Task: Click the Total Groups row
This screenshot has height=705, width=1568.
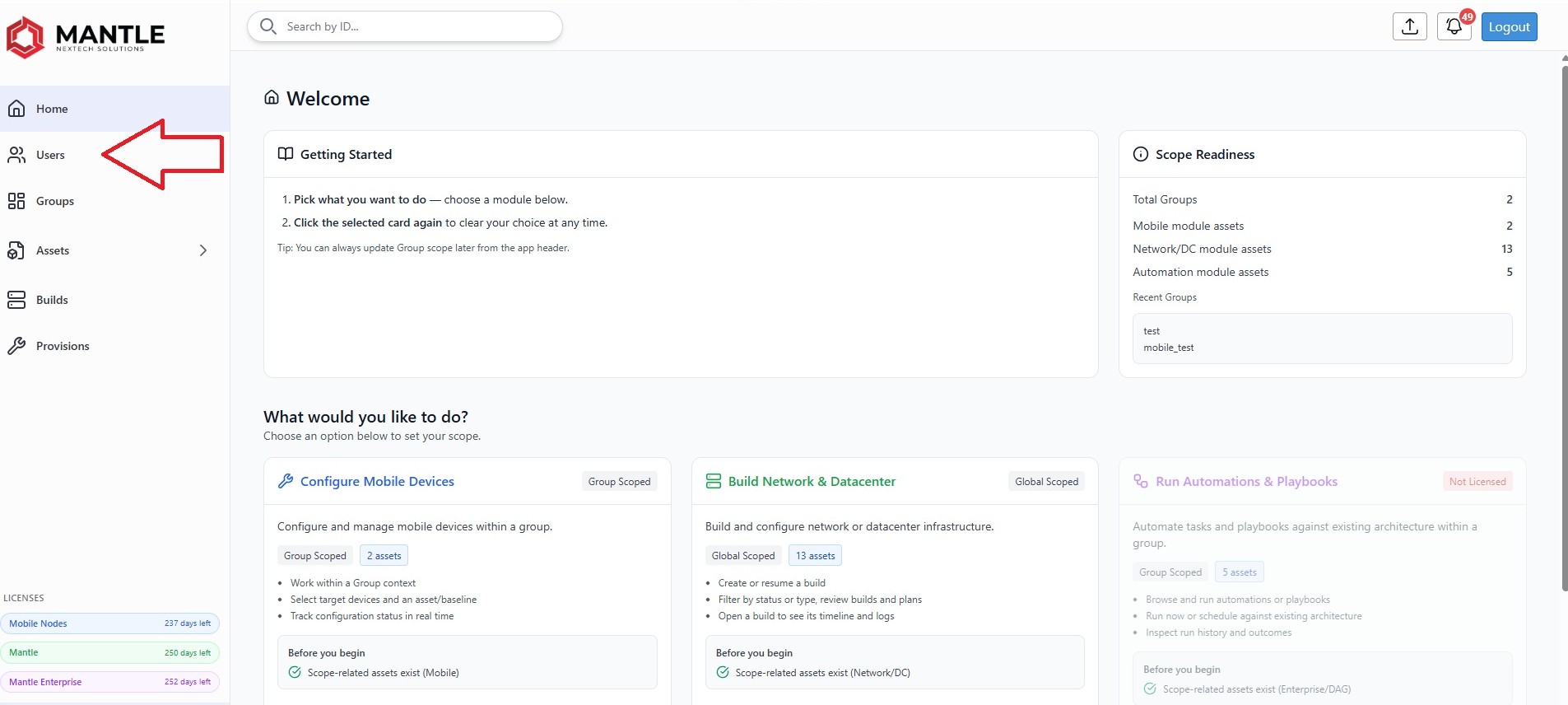Action: [x=1322, y=199]
